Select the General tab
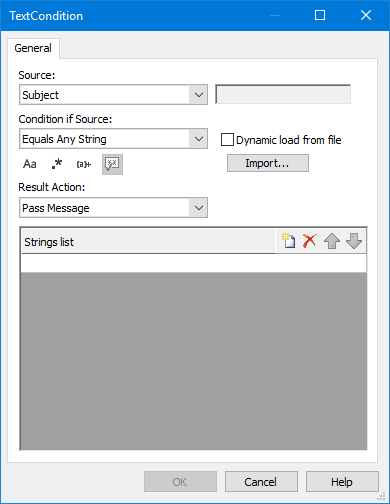This screenshot has width=390, height=504. (33, 48)
